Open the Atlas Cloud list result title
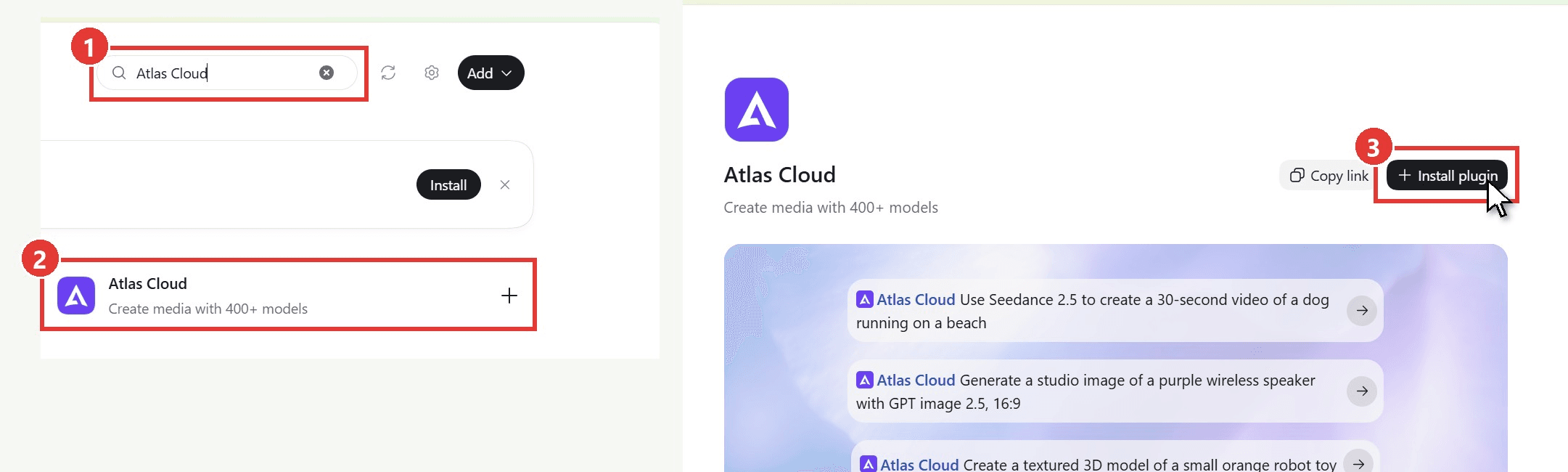The width and height of the screenshot is (1568, 472). (148, 283)
